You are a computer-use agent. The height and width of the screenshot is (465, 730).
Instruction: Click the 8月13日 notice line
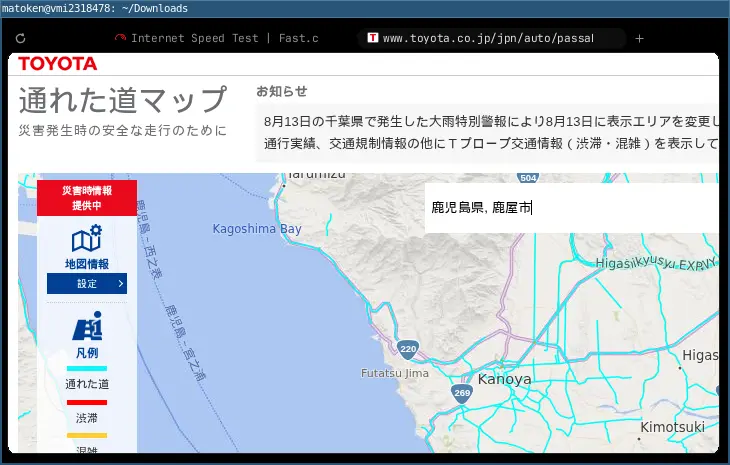point(491,121)
